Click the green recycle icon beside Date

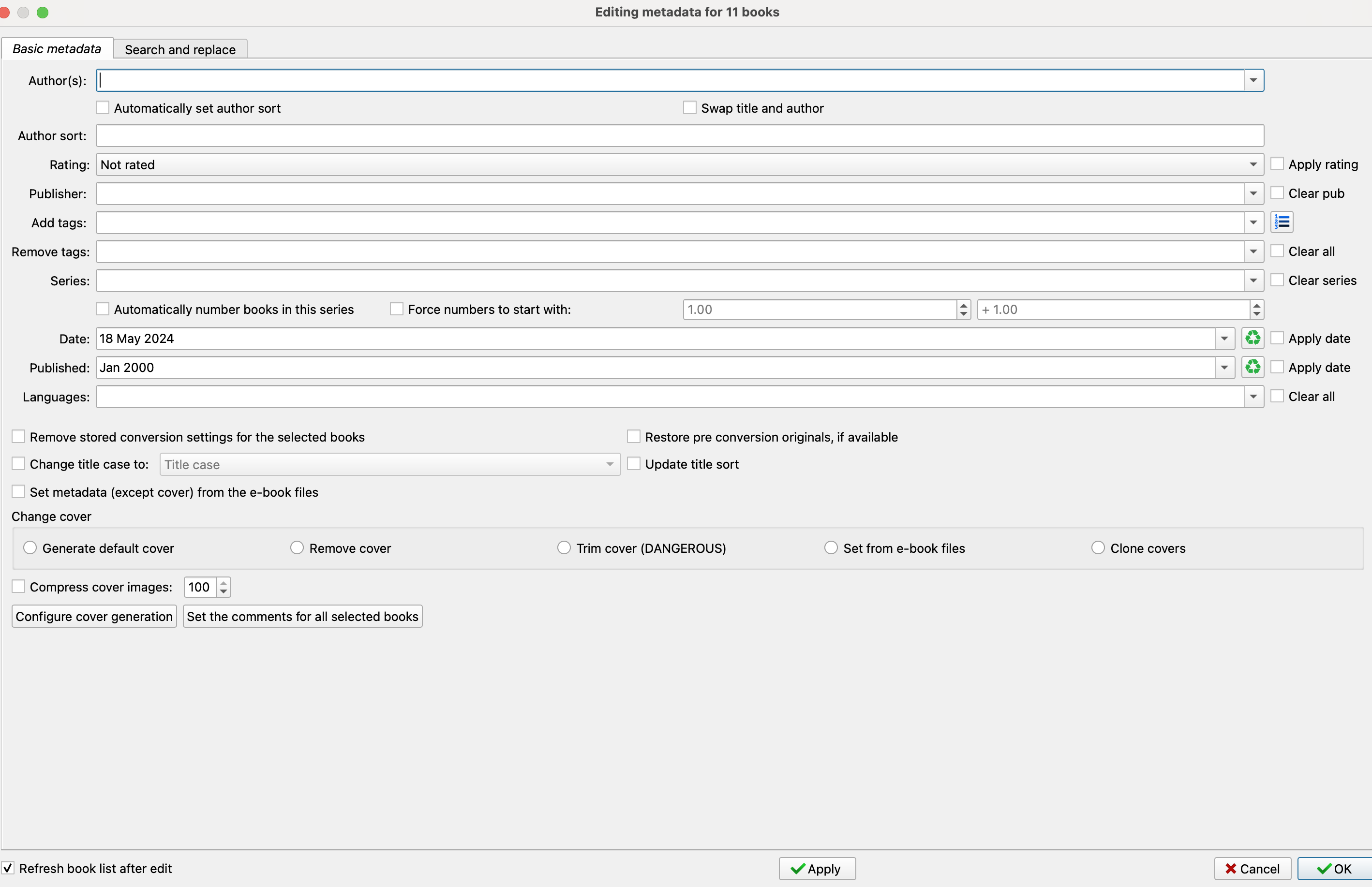(x=1252, y=338)
